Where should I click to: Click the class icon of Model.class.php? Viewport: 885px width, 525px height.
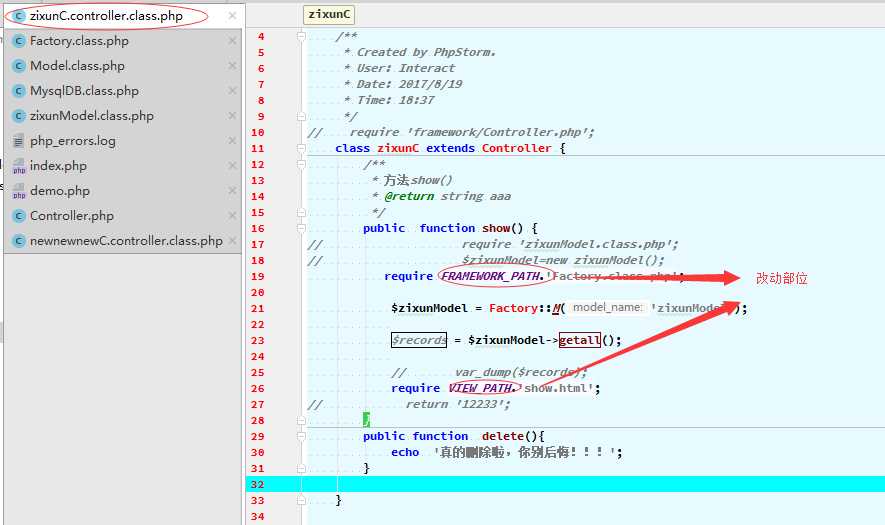coord(19,65)
